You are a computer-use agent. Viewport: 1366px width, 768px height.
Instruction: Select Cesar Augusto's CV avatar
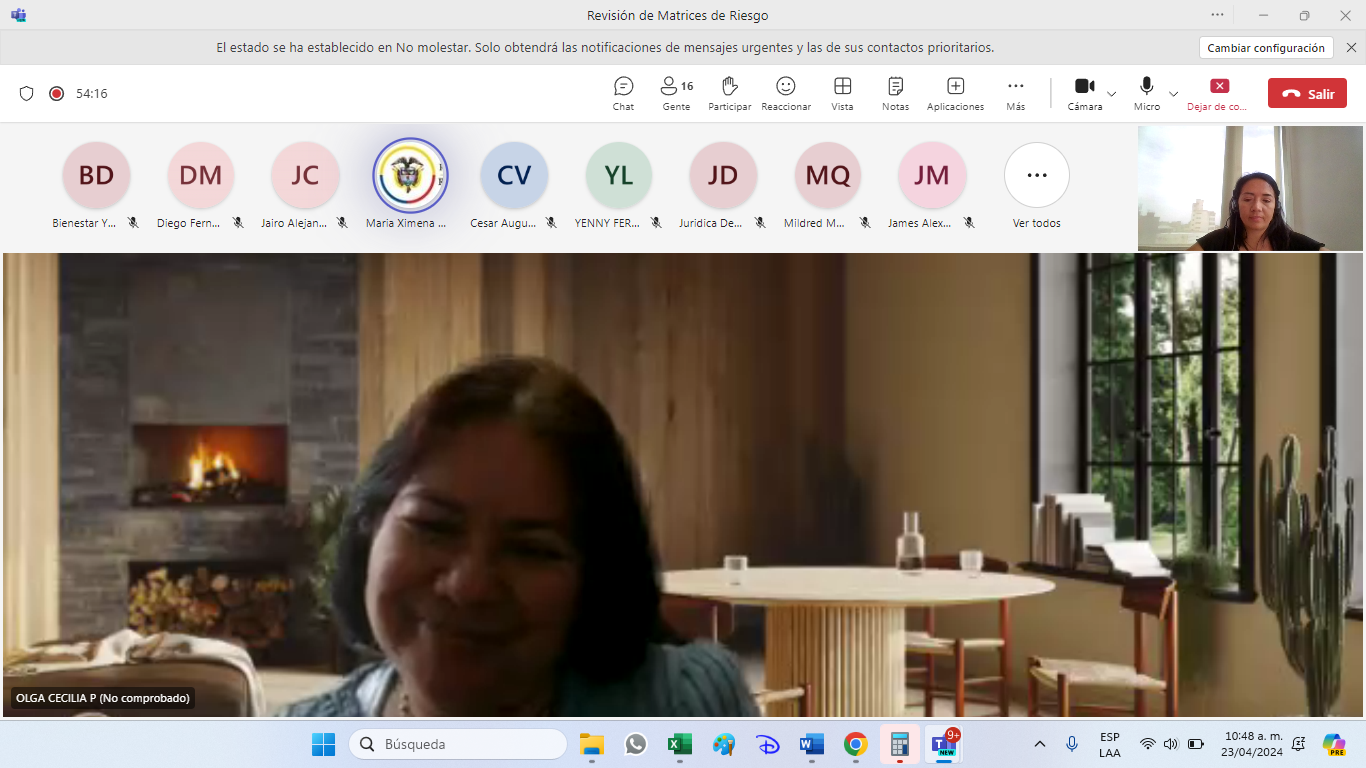coord(514,176)
